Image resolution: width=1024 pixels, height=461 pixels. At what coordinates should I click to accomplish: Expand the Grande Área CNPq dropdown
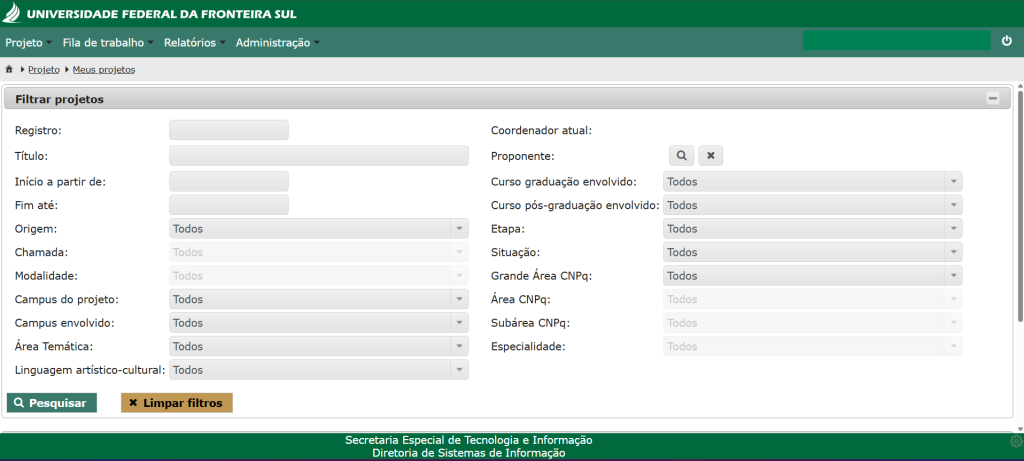(x=812, y=276)
